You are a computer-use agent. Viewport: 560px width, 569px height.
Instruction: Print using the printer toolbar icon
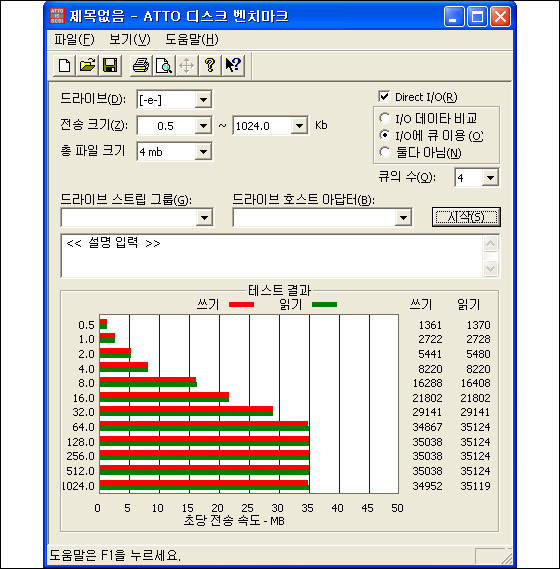(x=141, y=66)
